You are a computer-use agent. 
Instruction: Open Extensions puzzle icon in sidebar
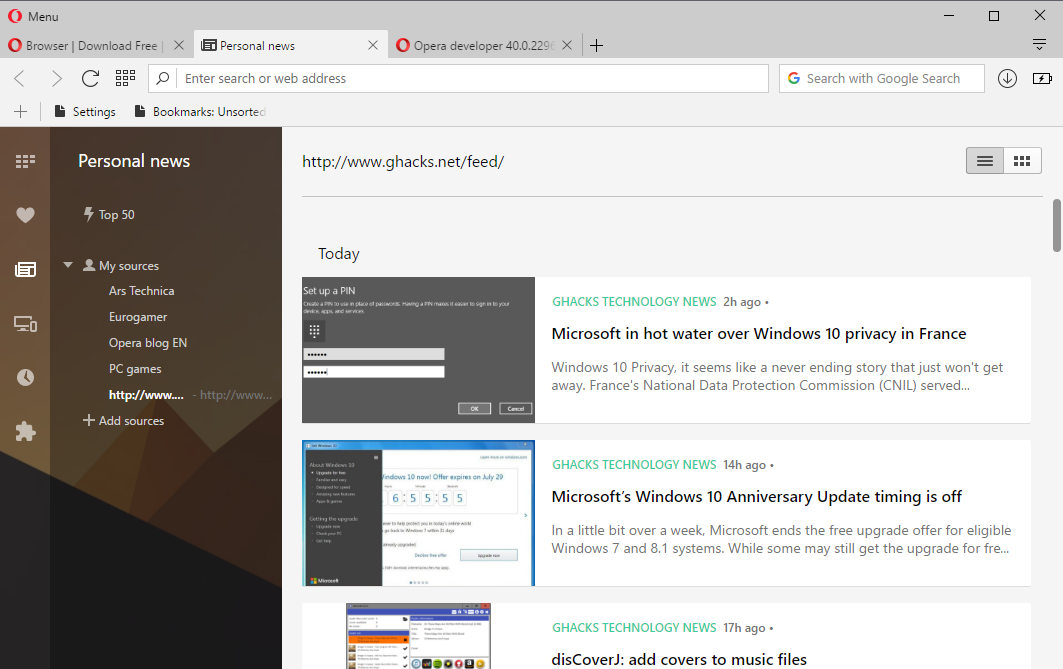(25, 432)
